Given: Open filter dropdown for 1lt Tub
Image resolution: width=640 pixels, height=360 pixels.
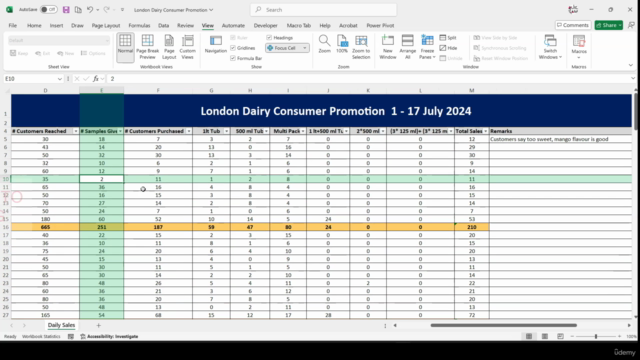Looking at the screenshot, I should click(227, 131).
